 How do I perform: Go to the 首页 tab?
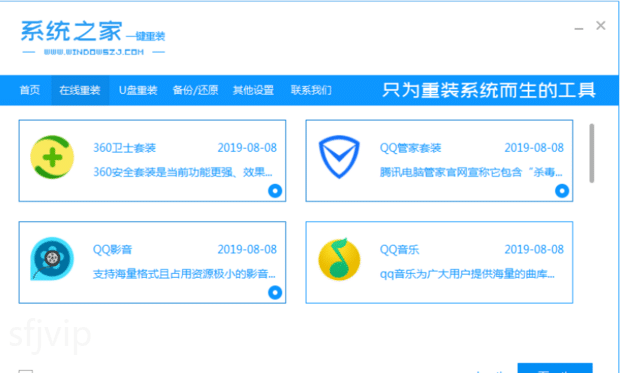30,90
